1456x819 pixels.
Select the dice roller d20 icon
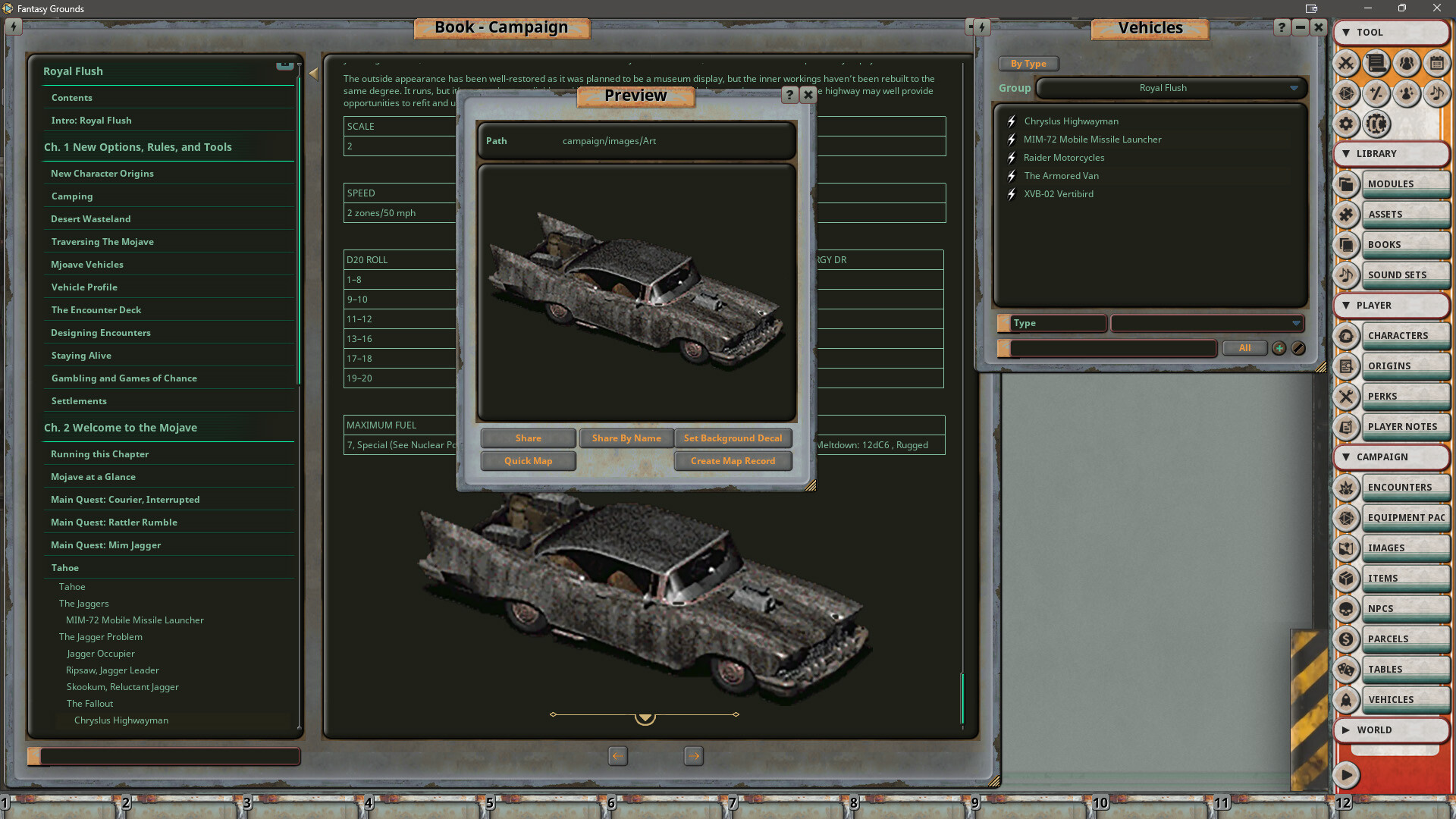(x=1346, y=93)
